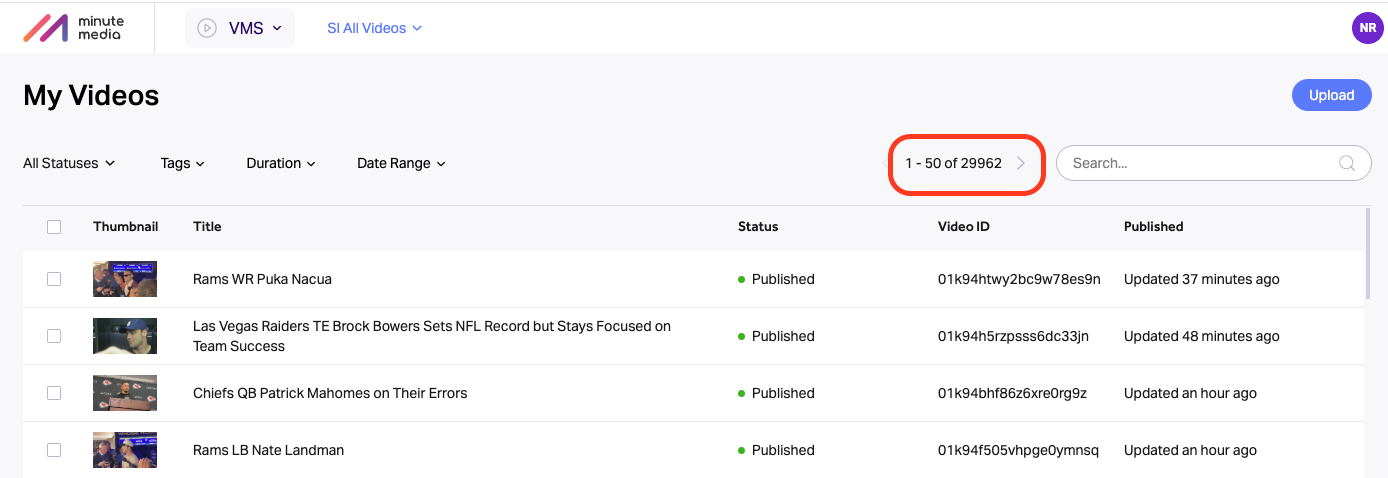The height and width of the screenshot is (478, 1388).
Task: Open thumbnail of Rams WR Puka Nacua
Action: [125, 279]
